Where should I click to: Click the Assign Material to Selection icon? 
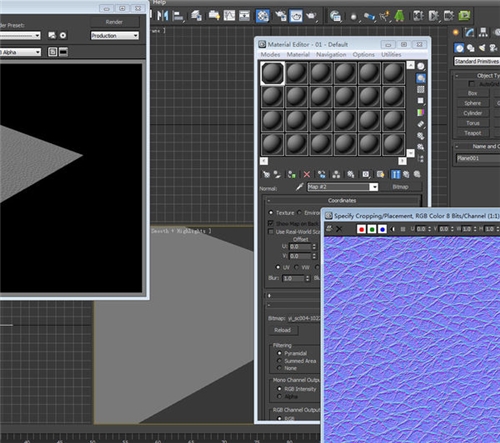pyautogui.click(x=292, y=174)
